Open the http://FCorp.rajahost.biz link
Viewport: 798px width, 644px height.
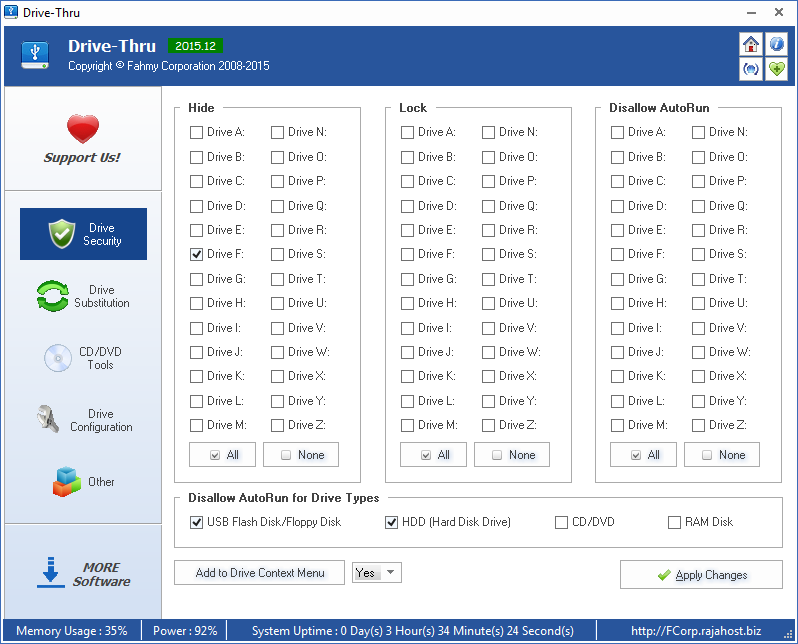coord(696,631)
